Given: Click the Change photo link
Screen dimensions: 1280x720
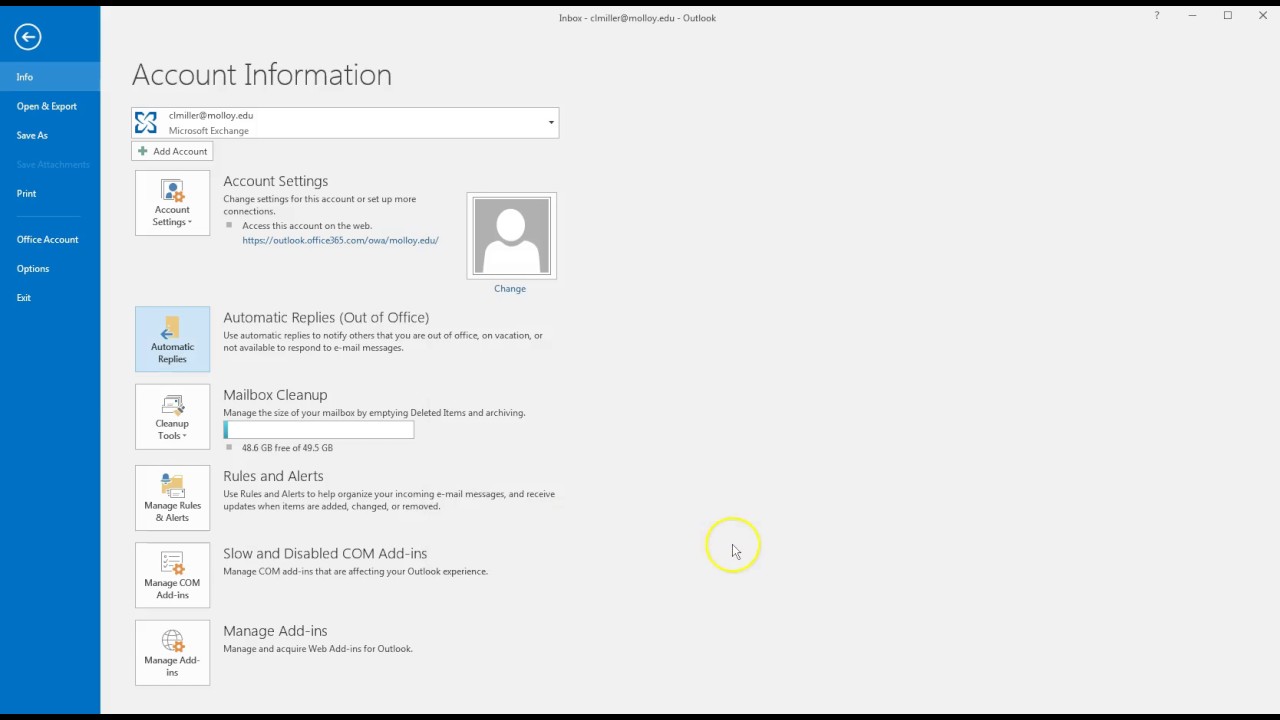Looking at the screenshot, I should [510, 289].
